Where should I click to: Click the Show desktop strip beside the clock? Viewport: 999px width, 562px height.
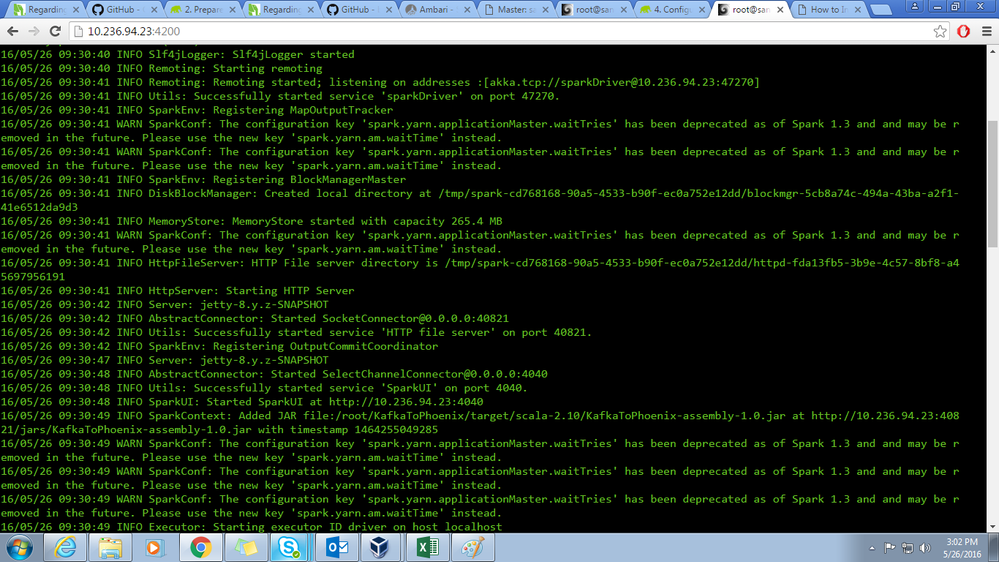click(995, 548)
